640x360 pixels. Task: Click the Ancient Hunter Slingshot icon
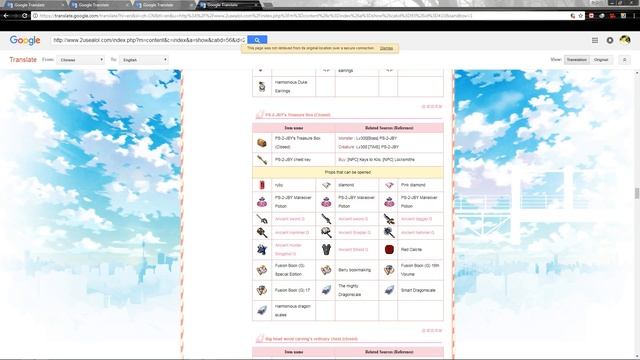tap(262, 249)
